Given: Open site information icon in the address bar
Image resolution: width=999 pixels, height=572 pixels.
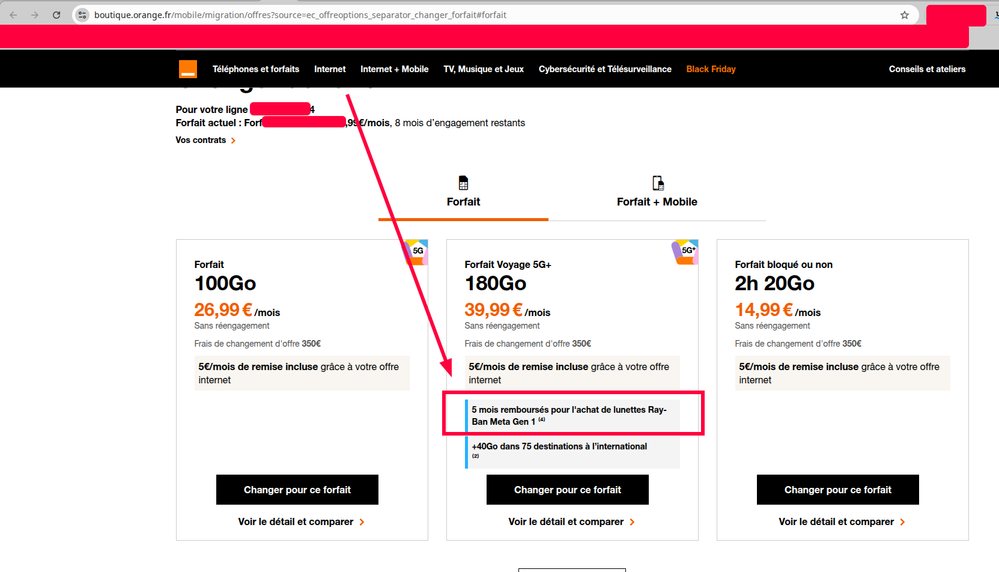Looking at the screenshot, I should 82,15.
